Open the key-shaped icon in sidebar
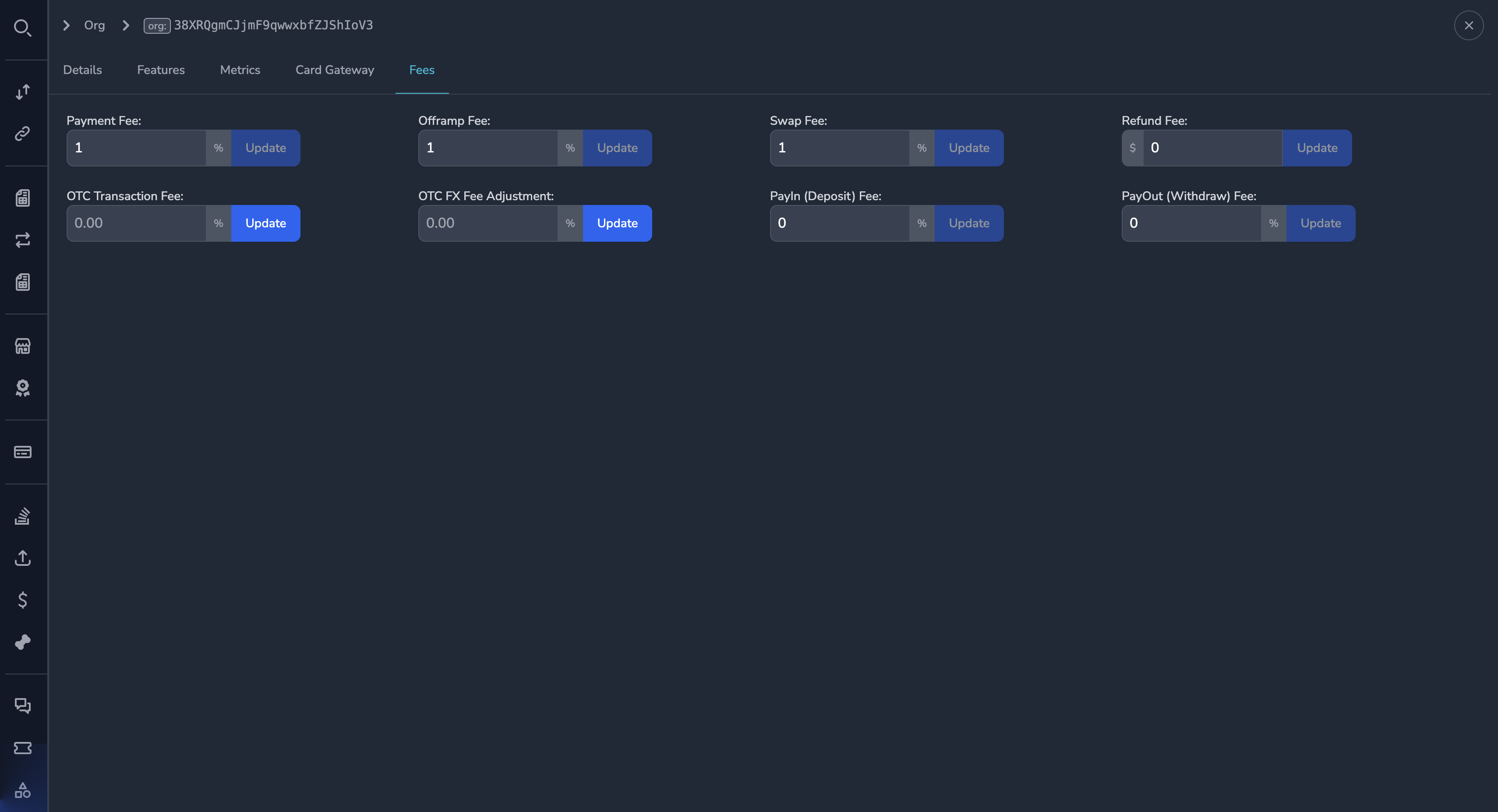This screenshot has width=1498, height=812. (23, 642)
